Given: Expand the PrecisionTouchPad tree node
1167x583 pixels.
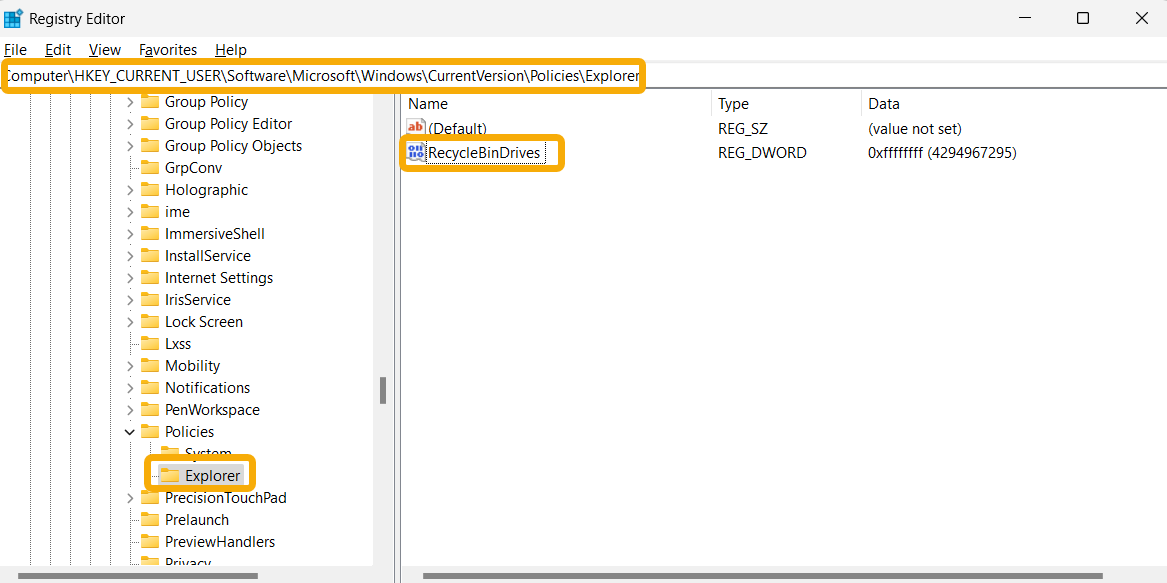Looking at the screenshot, I should pyautogui.click(x=129, y=497).
